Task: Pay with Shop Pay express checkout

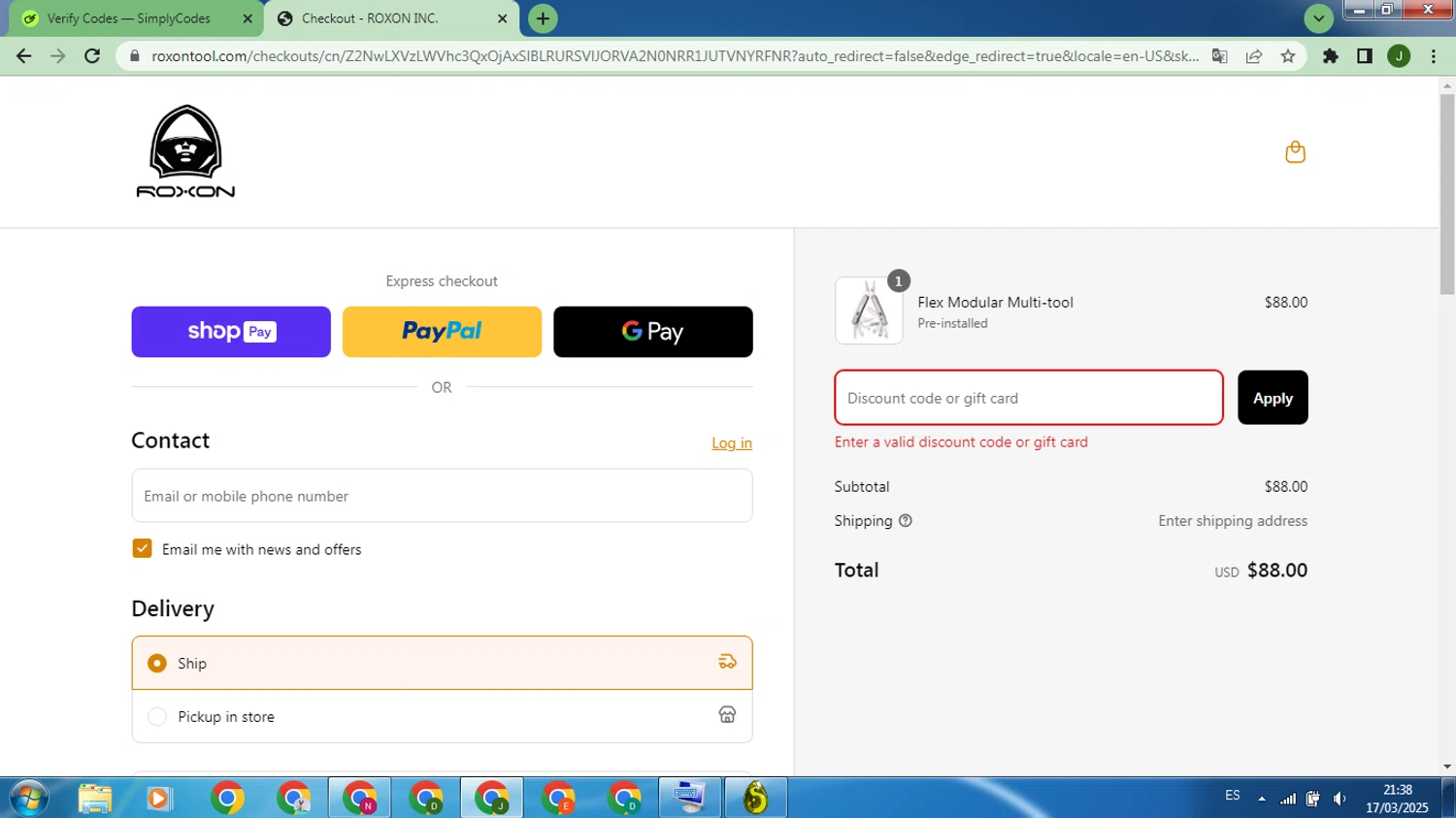Action: pos(231,332)
